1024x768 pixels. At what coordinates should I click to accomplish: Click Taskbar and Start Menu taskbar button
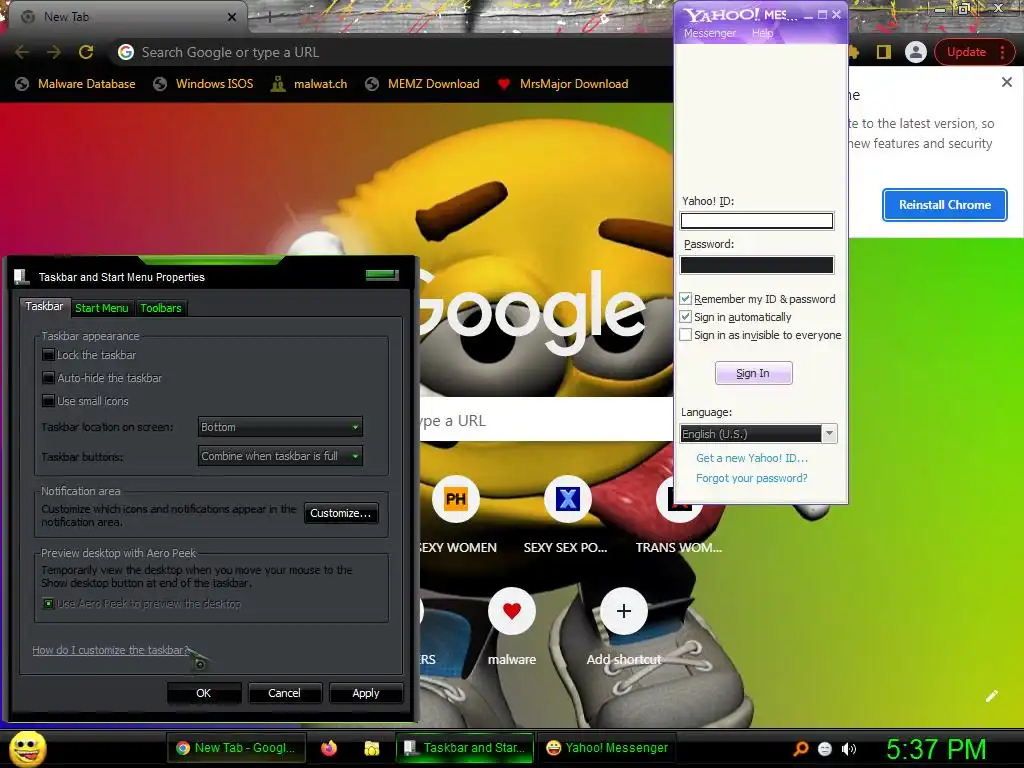pos(464,748)
